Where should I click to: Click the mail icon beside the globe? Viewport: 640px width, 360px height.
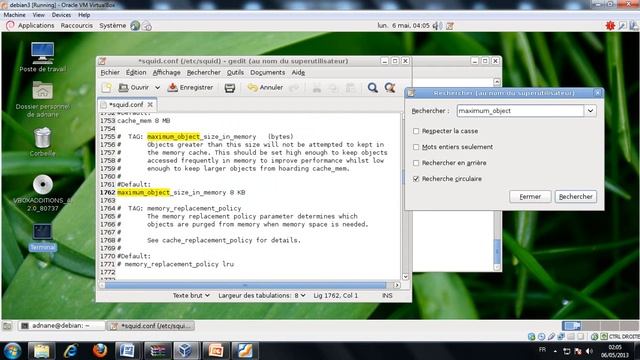pyautogui.click(x=147, y=26)
